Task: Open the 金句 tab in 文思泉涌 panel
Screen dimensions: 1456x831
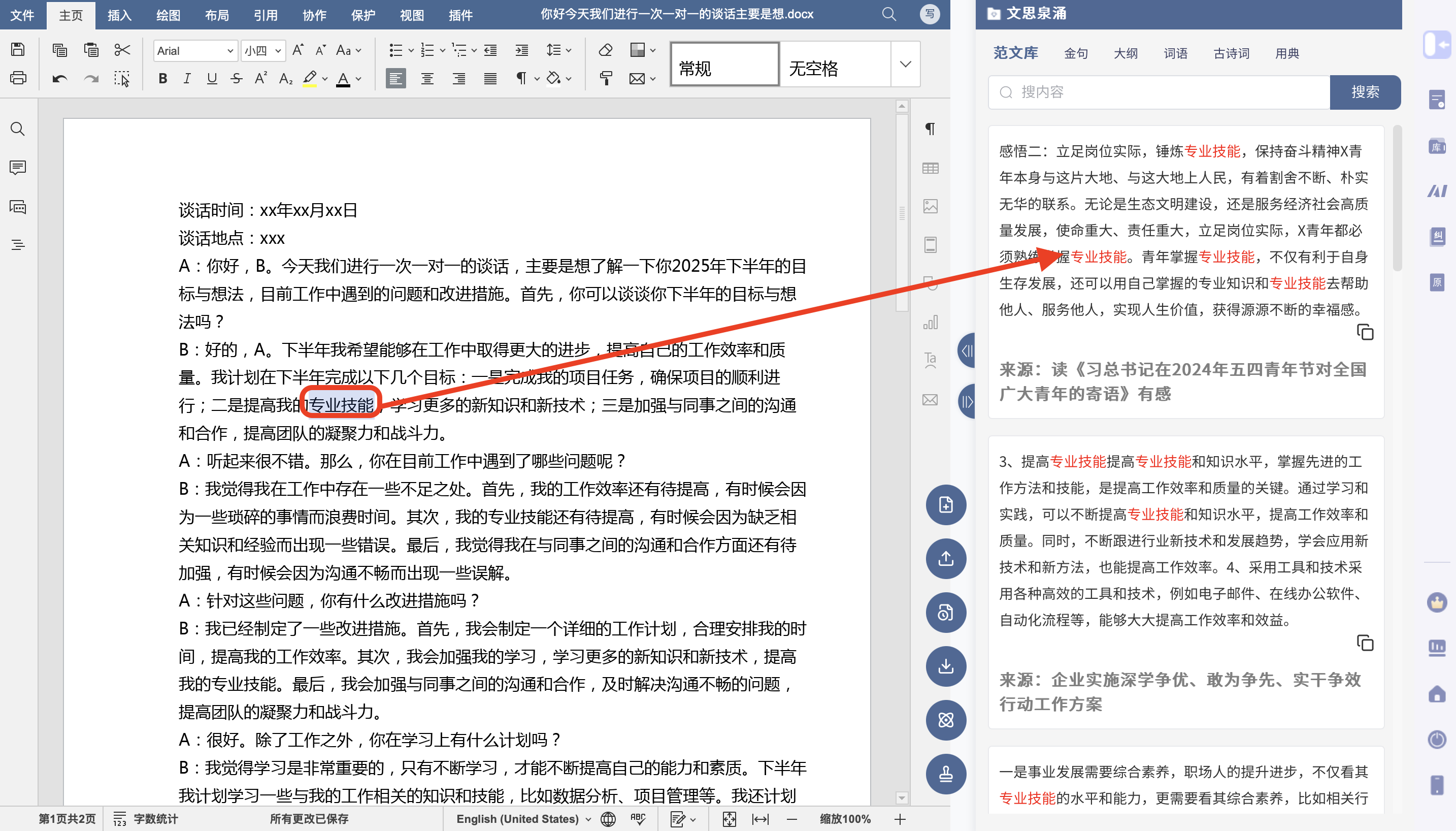Action: 1076,53
